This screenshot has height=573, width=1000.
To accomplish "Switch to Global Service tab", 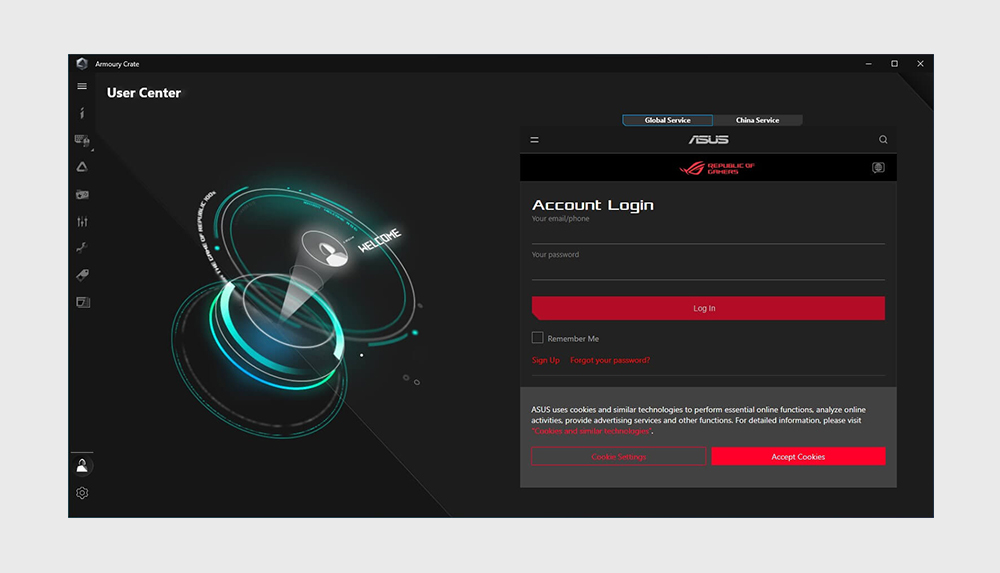I will point(667,120).
